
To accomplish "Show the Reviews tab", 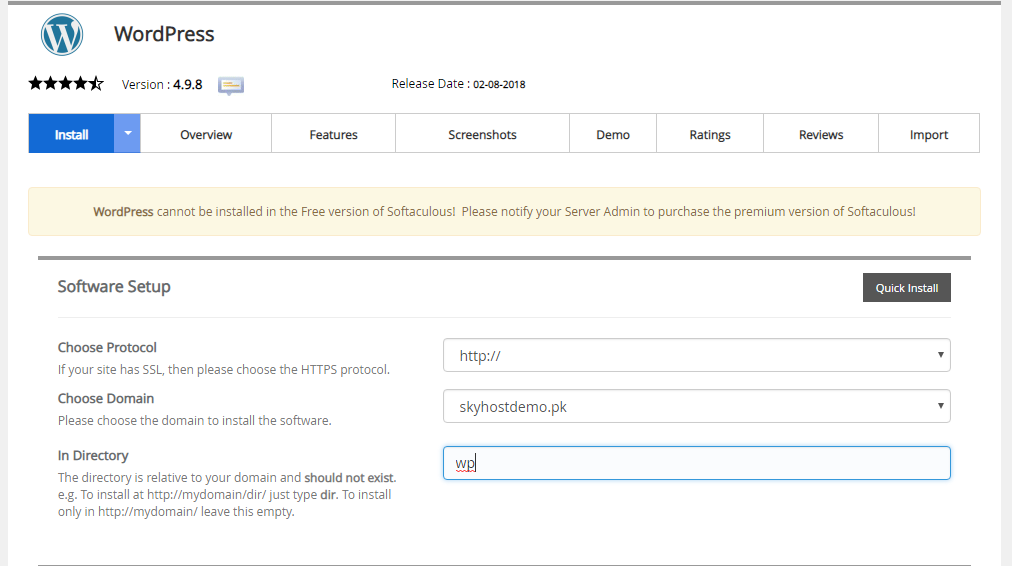I will pos(821,134).
